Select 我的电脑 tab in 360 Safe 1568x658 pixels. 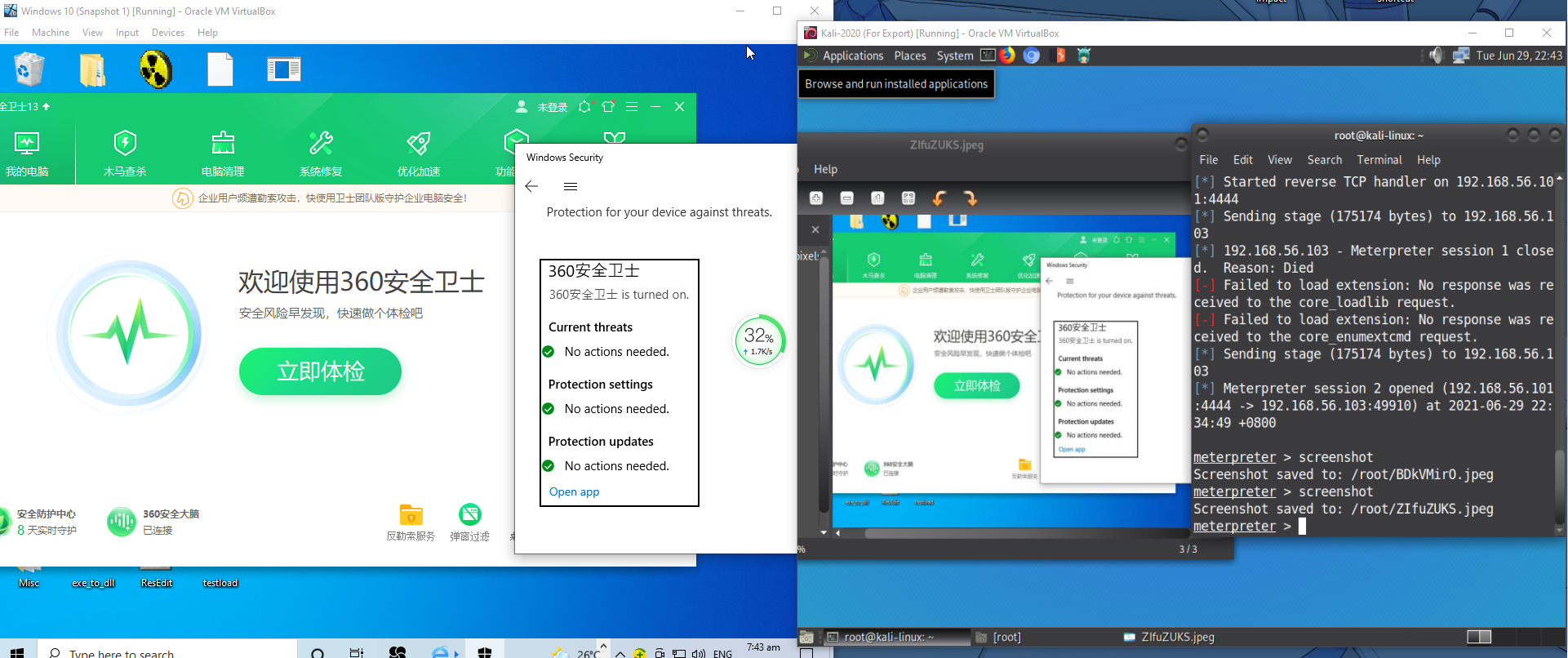tap(27, 153)
